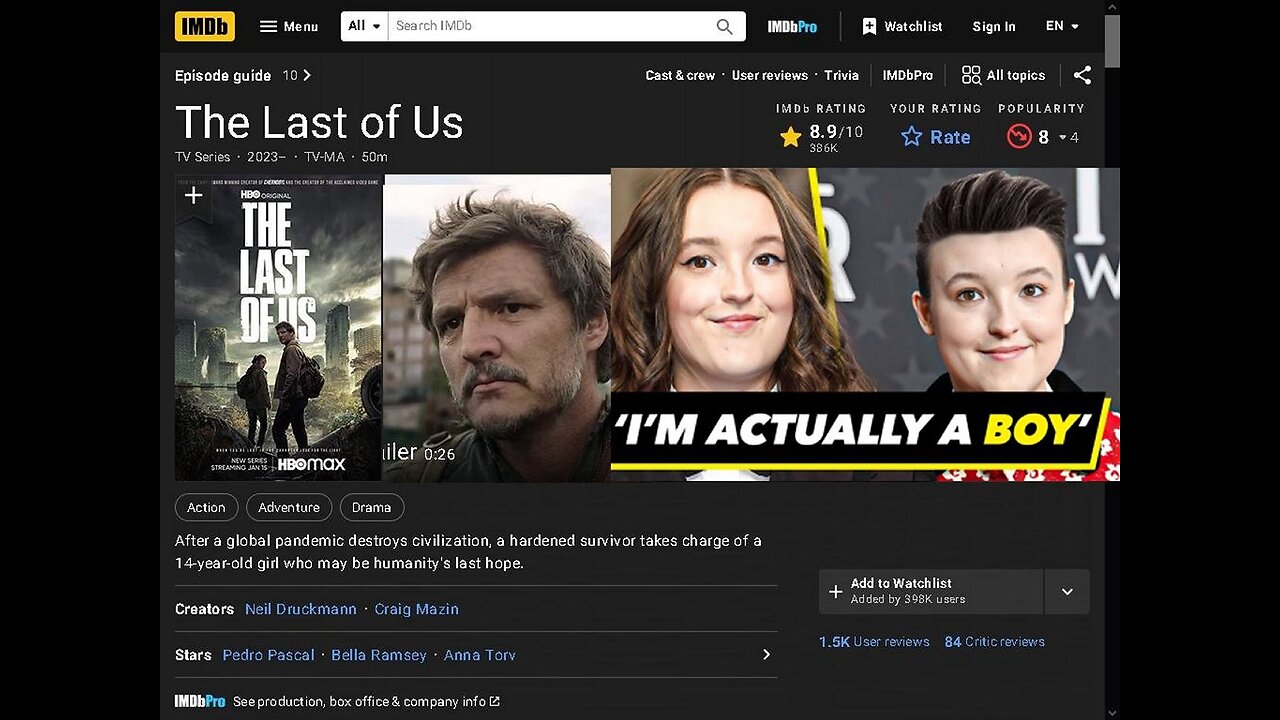Click the popularity number 8
This screenshot has height=720, width=1280.
[x=1043, y=137]
